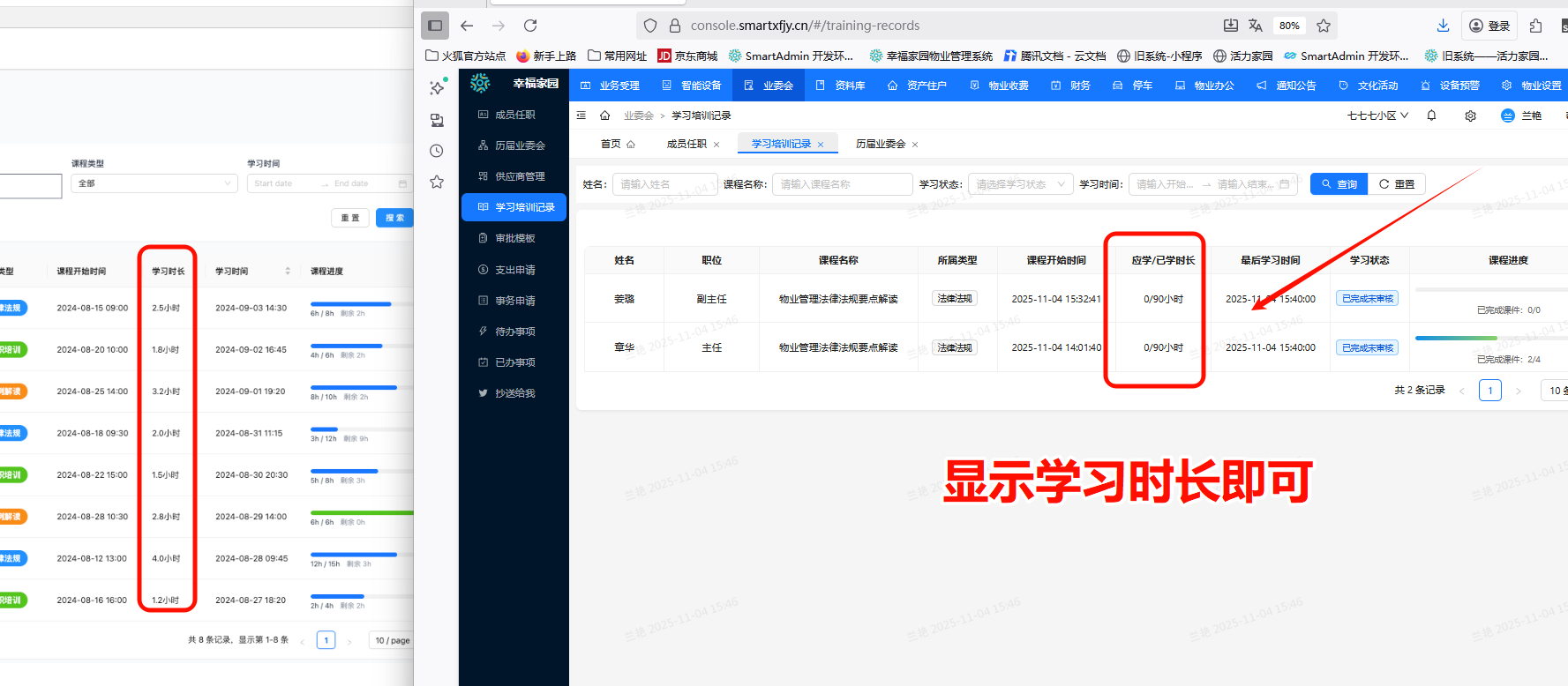Click the translate page icon
Viewport: 1568px width, 686px height.
[1256, 26]
